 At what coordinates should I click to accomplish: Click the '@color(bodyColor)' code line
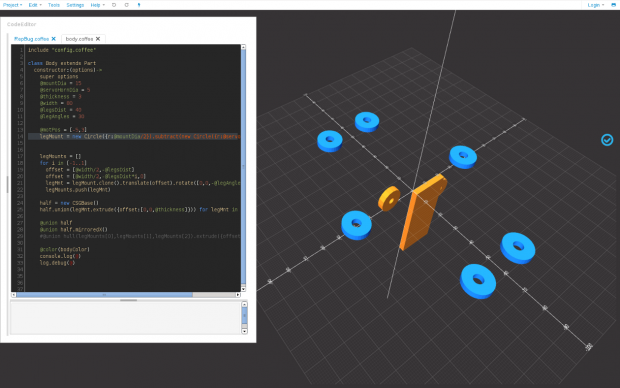(64, 250)
